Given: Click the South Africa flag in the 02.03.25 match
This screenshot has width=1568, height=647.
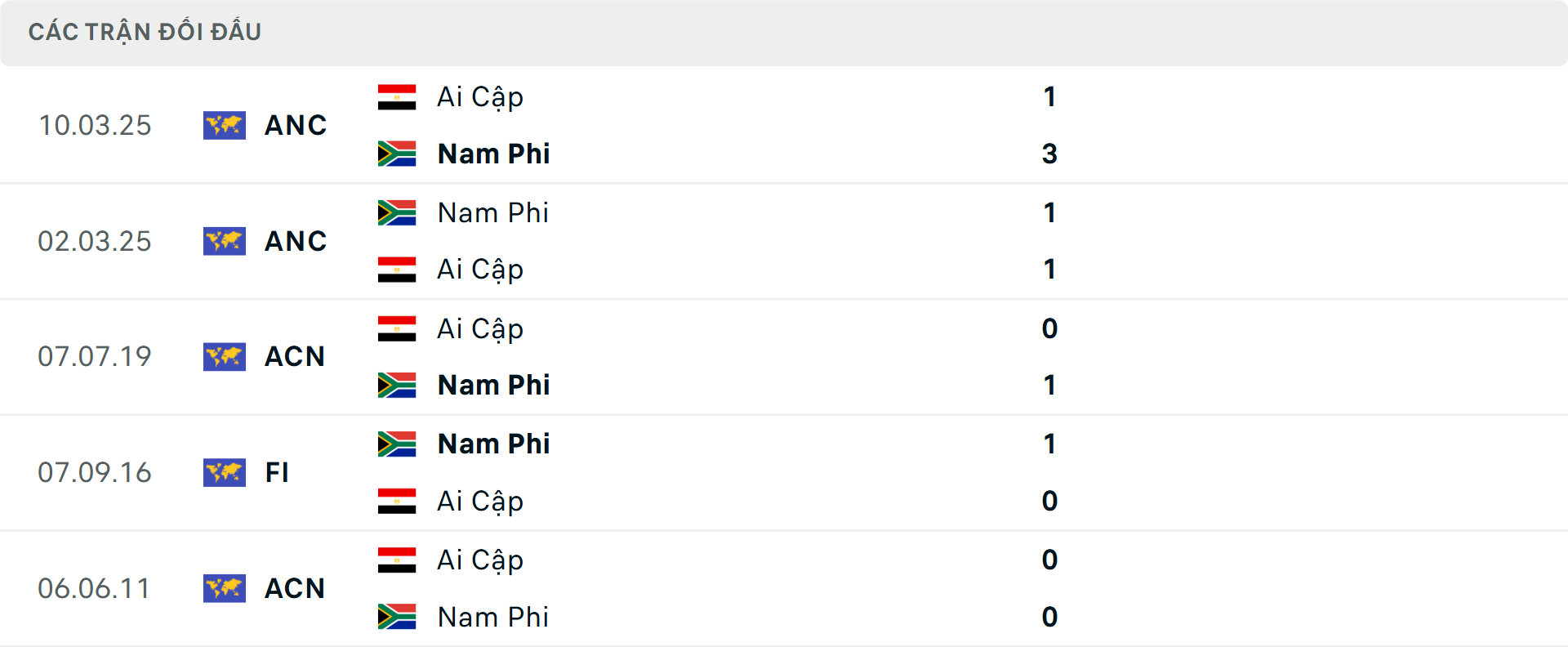Looking at the screenshot, I should (x=397, y=212).
